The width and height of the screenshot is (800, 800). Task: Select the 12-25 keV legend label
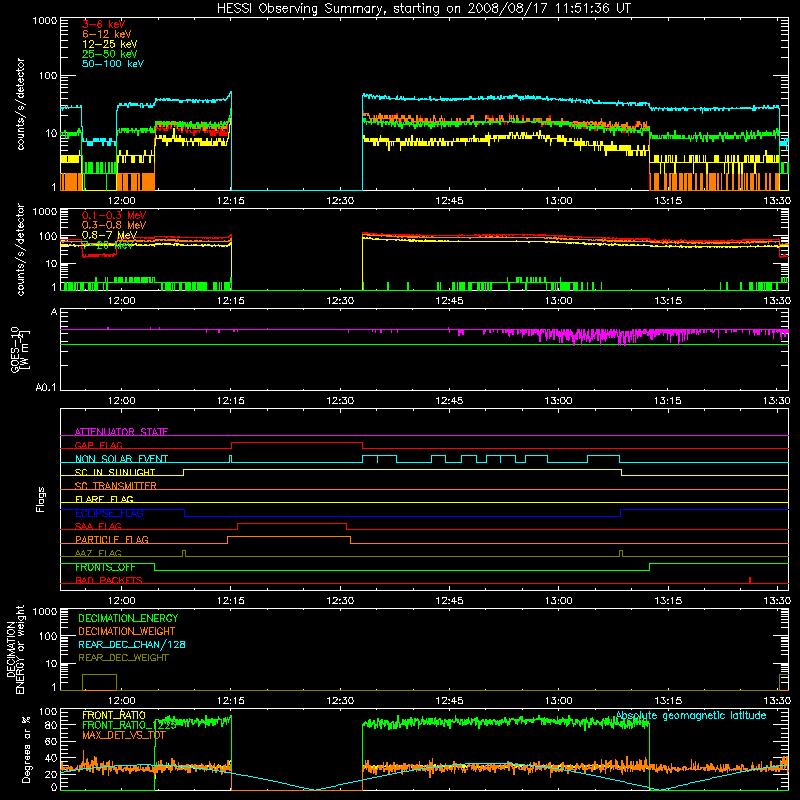coord(109,44)
